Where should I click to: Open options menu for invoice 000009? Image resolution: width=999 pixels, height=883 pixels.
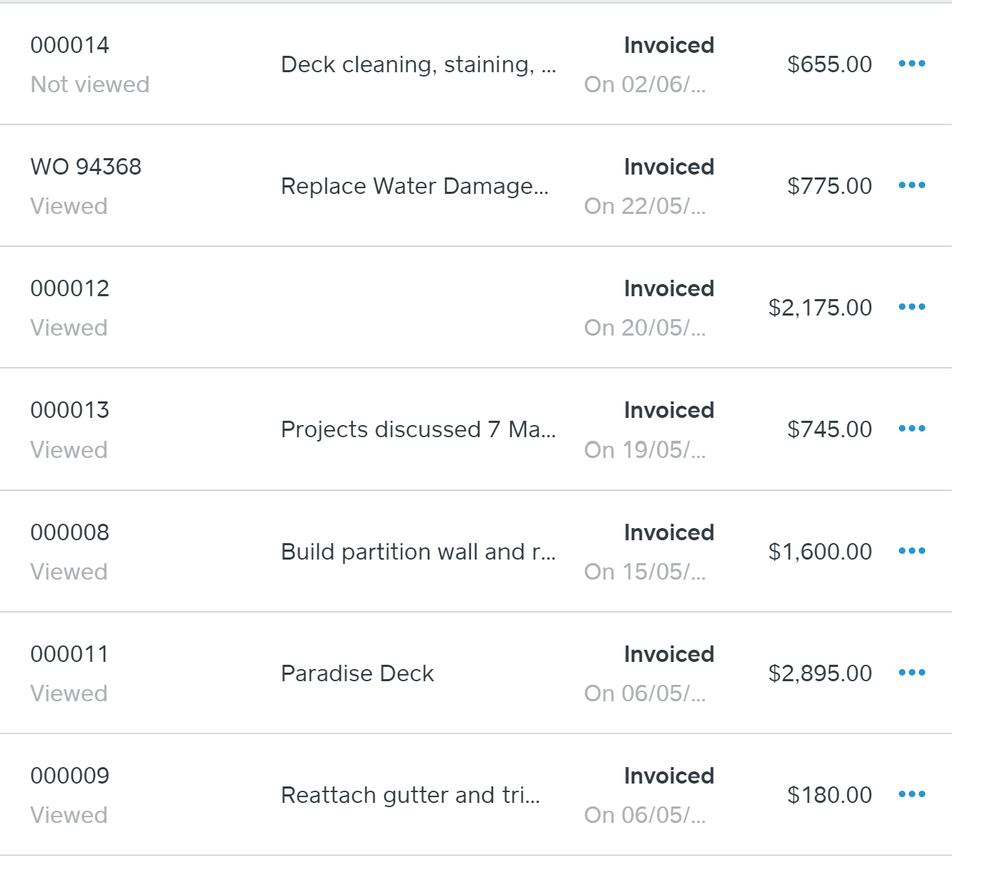coord(911,795)
